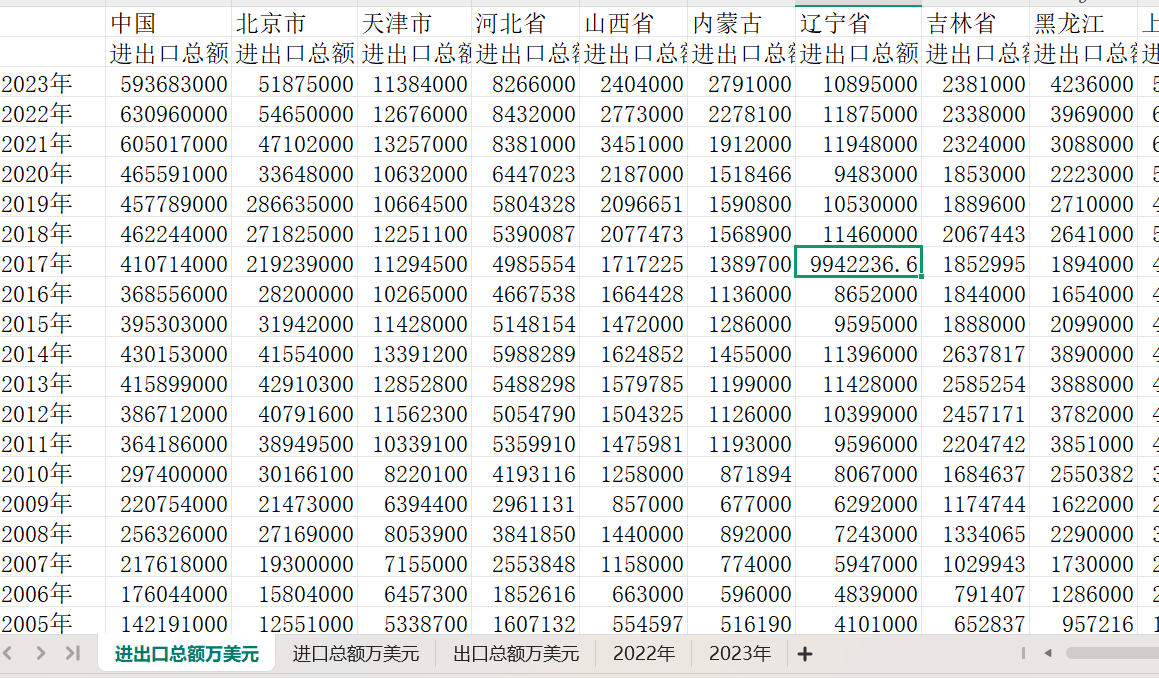This screenshot has height=678, width=1159.
Task: Select the 2020年 row label cell
Action: [52, 174]
